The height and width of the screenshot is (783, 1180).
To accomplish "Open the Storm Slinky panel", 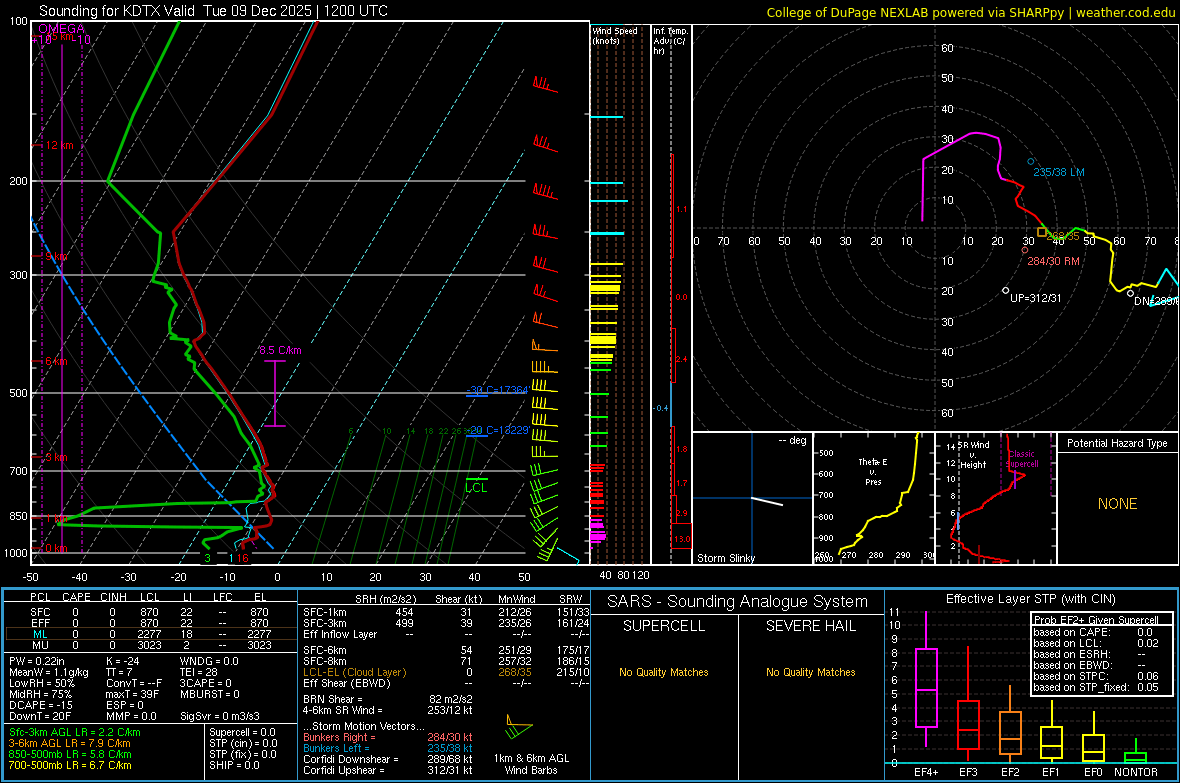I will (752, 498).
